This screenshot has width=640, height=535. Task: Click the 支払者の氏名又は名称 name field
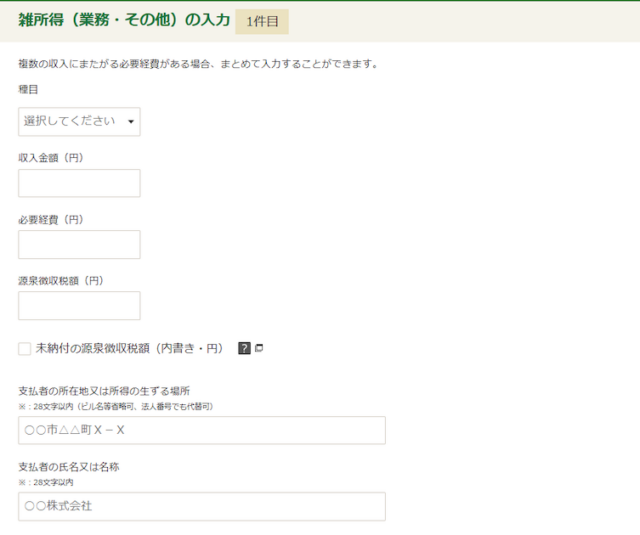tap(201, 506)
